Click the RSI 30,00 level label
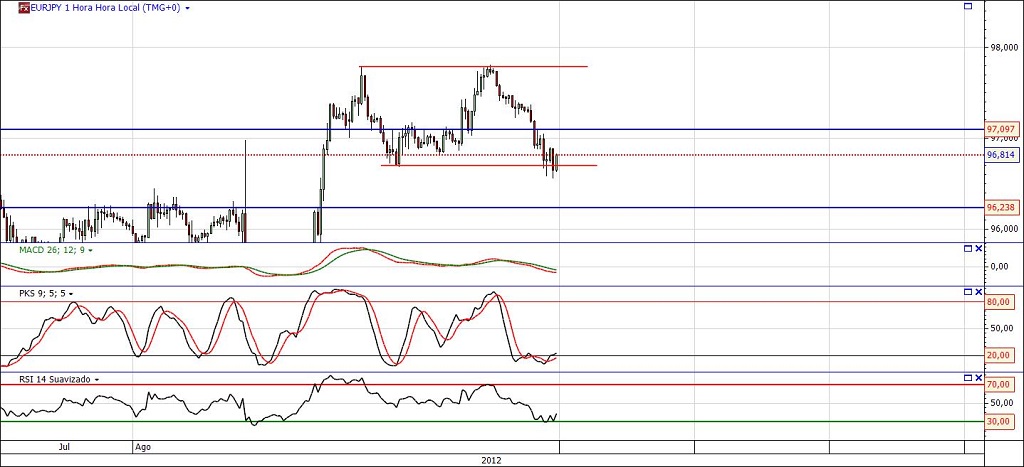The height and width of the screenshot is (467, 1024). [x=1001, y=421]
